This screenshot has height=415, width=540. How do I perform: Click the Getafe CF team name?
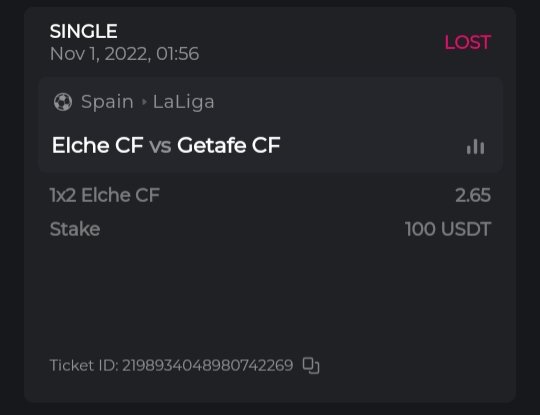[229, 145]
